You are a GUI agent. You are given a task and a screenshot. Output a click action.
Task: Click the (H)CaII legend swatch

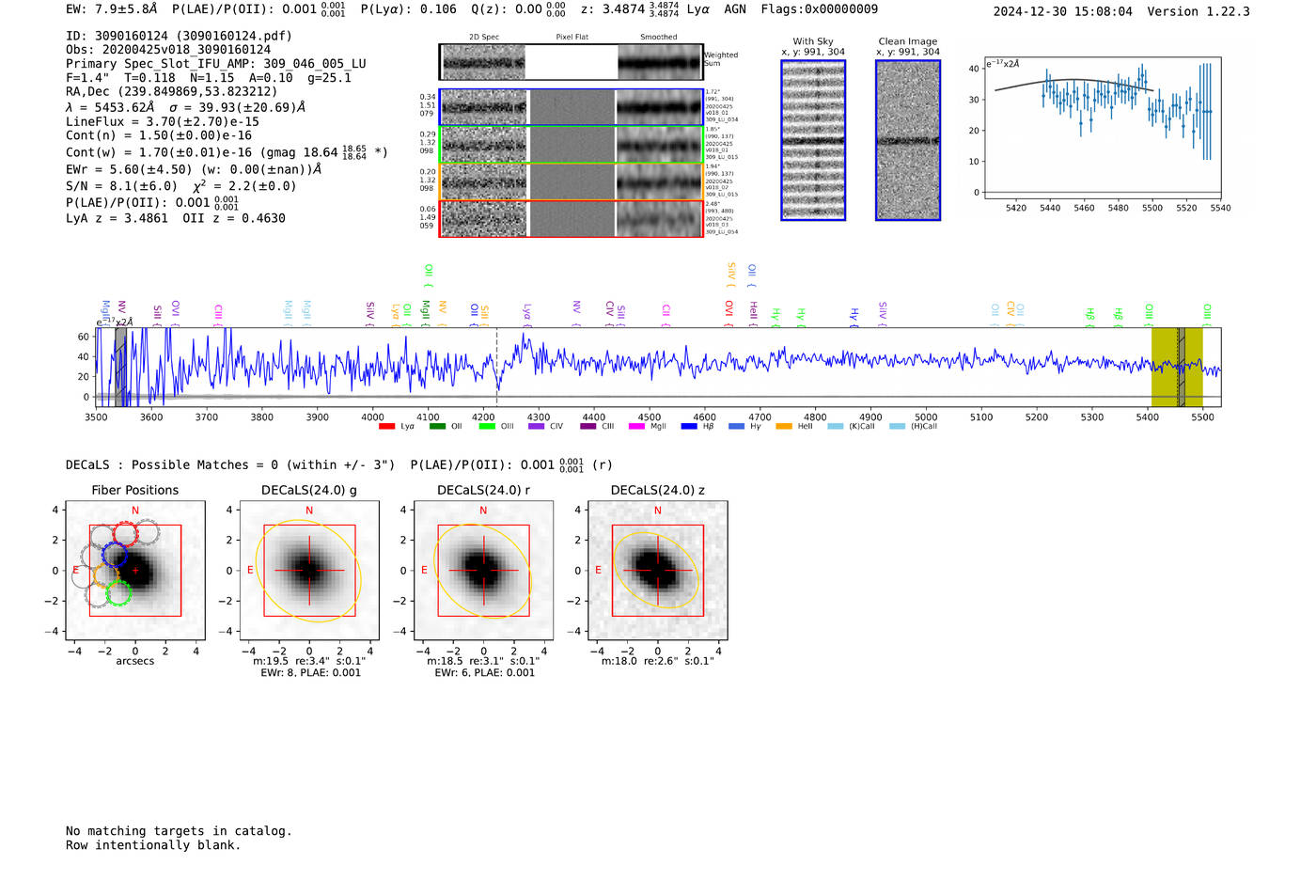(x=897, y=427)
